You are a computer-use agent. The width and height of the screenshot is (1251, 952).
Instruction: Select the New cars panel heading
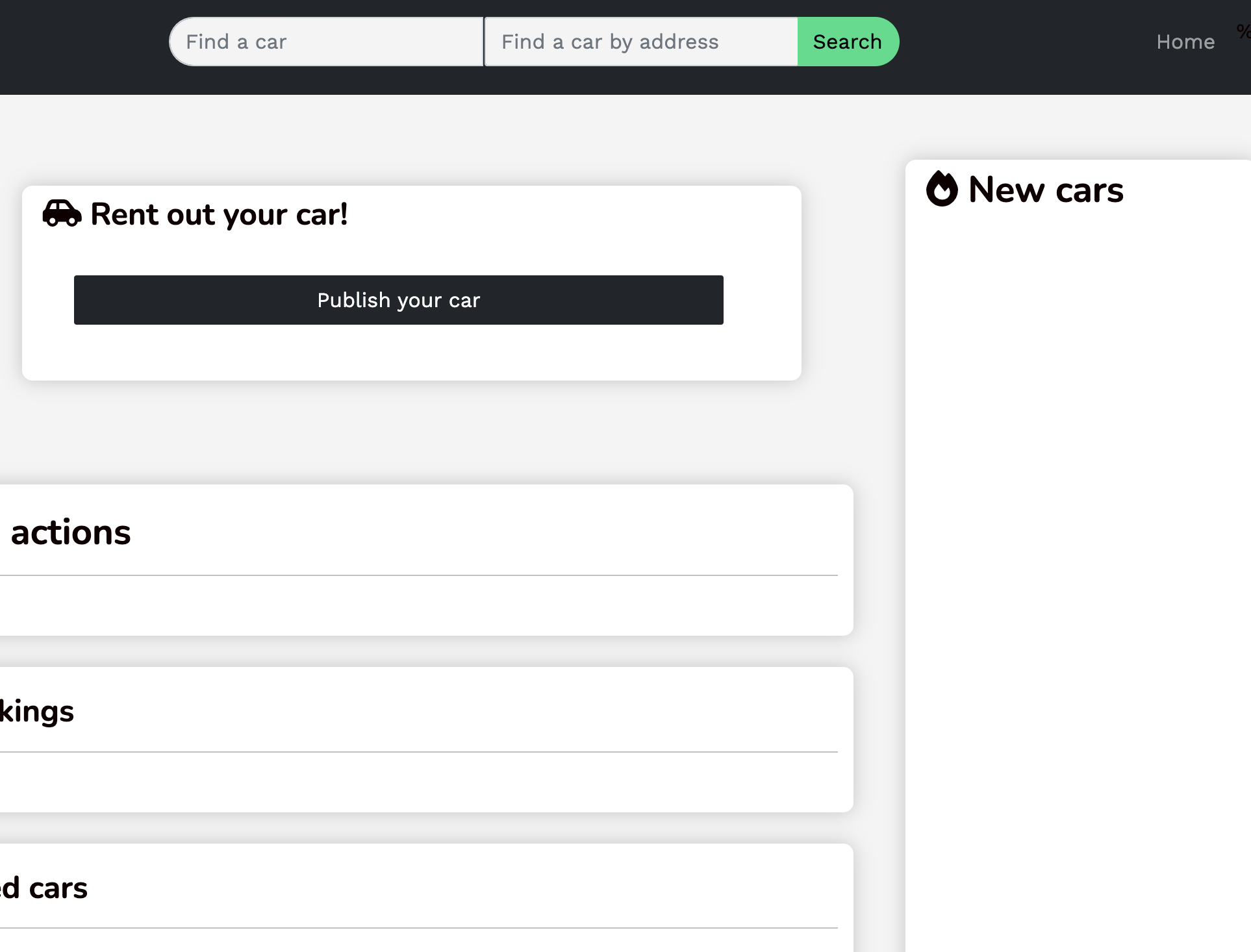click(x=1044, y=190)
